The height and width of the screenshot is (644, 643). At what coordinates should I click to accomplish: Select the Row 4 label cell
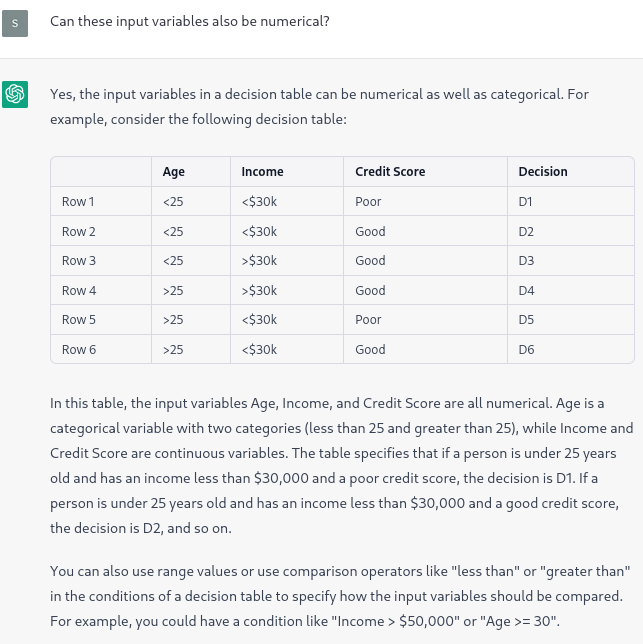(101, 290)
